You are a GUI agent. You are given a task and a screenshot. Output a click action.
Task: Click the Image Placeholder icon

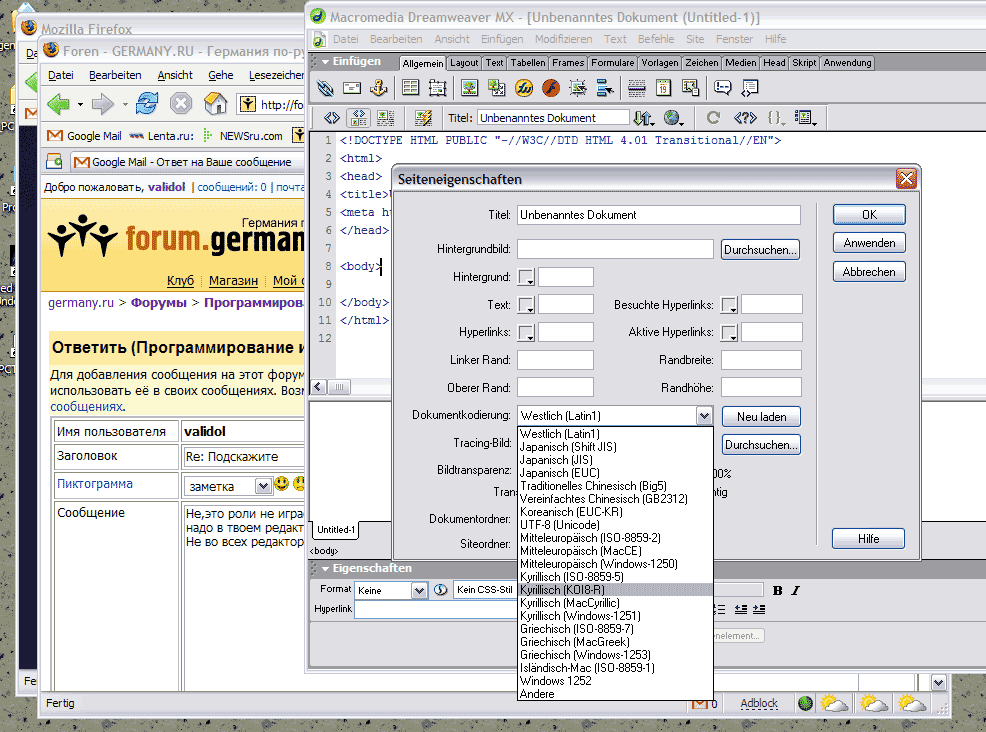(x=497, y=88)
